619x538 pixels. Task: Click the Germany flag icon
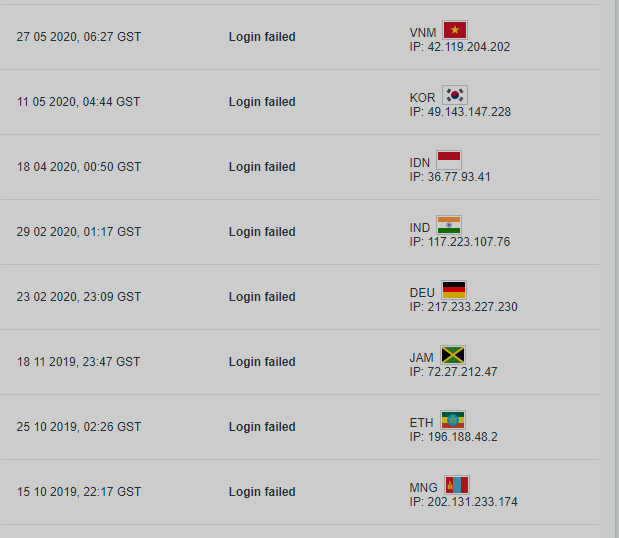click(454, 290)
